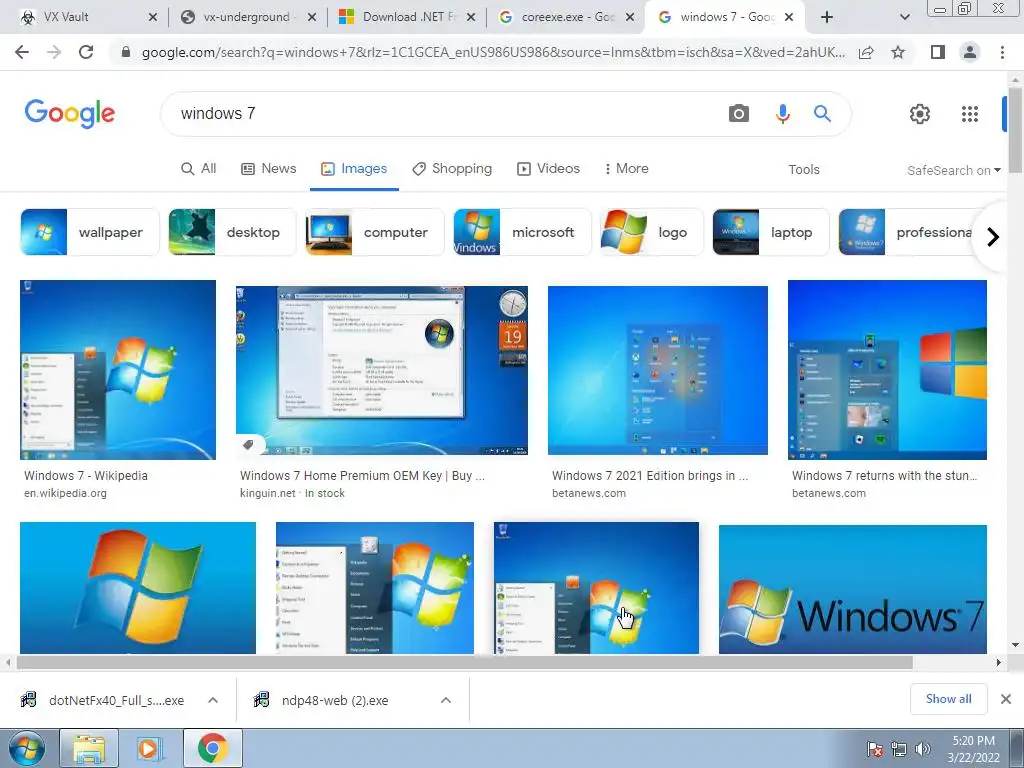Filter images by laptop chip

click(x=771, y=232)
